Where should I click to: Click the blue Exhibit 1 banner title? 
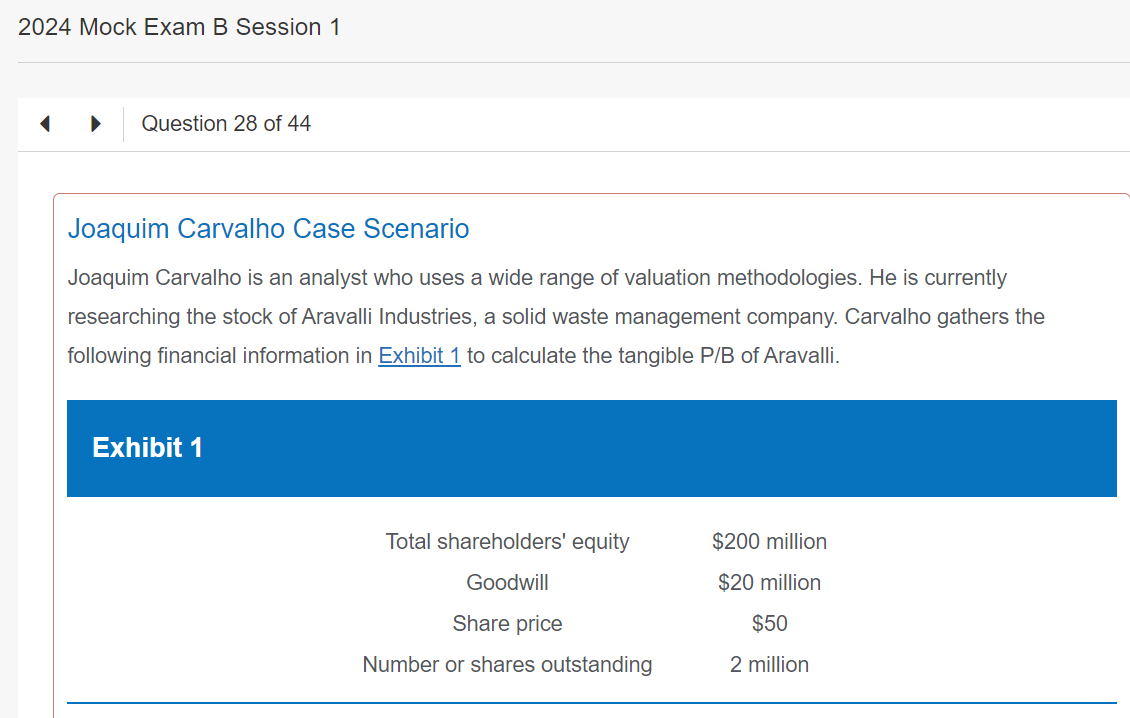click(147, 448)
